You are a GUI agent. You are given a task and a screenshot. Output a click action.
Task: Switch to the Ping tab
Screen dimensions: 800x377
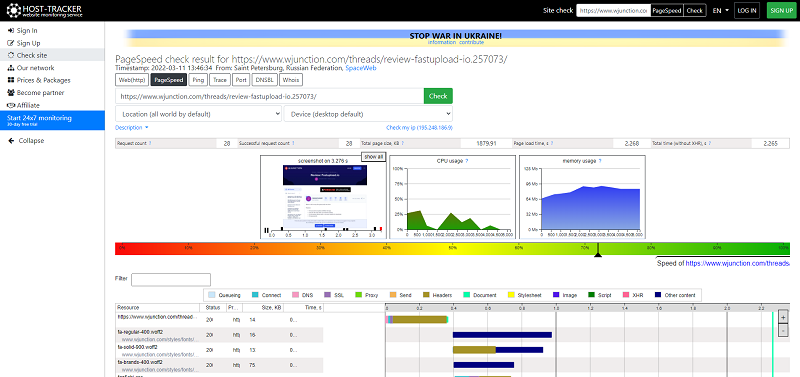tap(198, 80)
